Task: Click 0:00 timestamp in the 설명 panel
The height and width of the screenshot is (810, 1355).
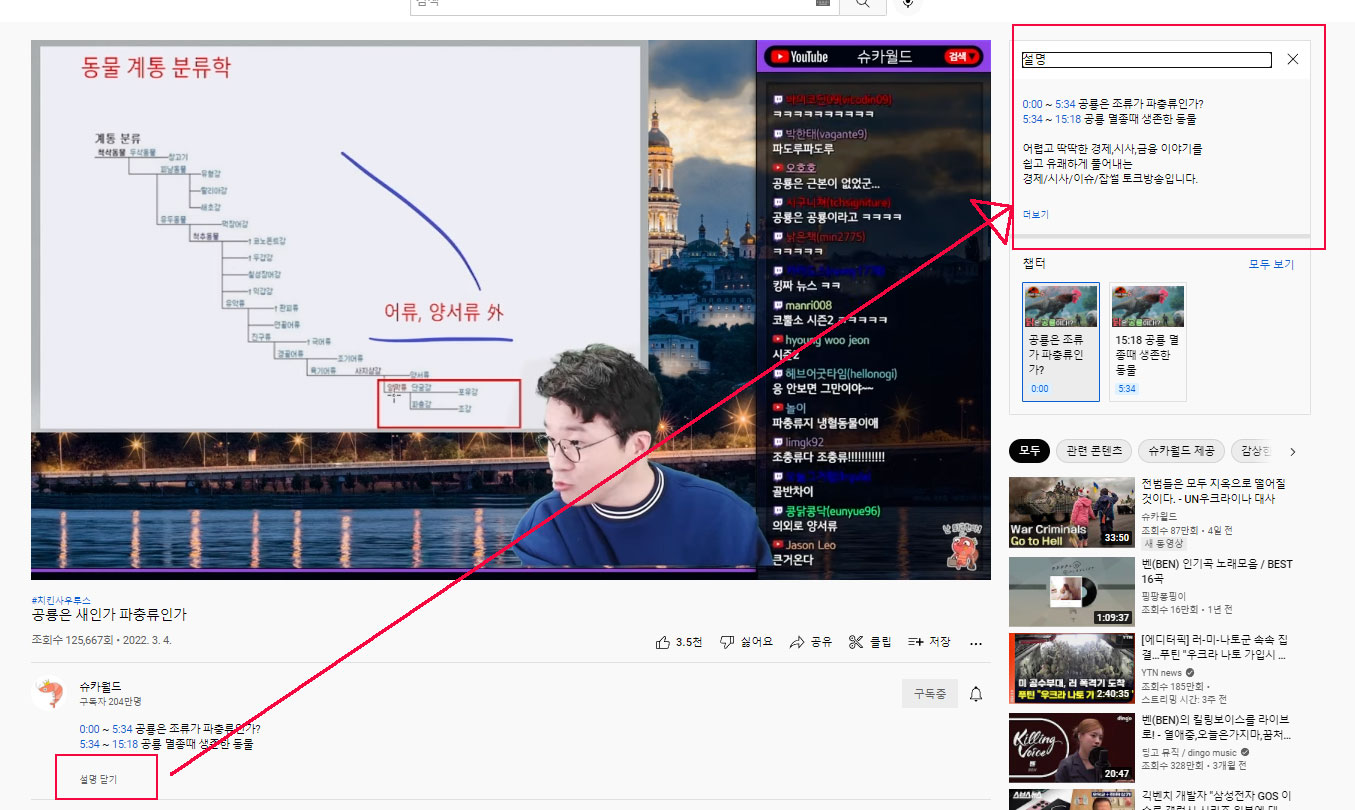Action: coord(1032,104)
